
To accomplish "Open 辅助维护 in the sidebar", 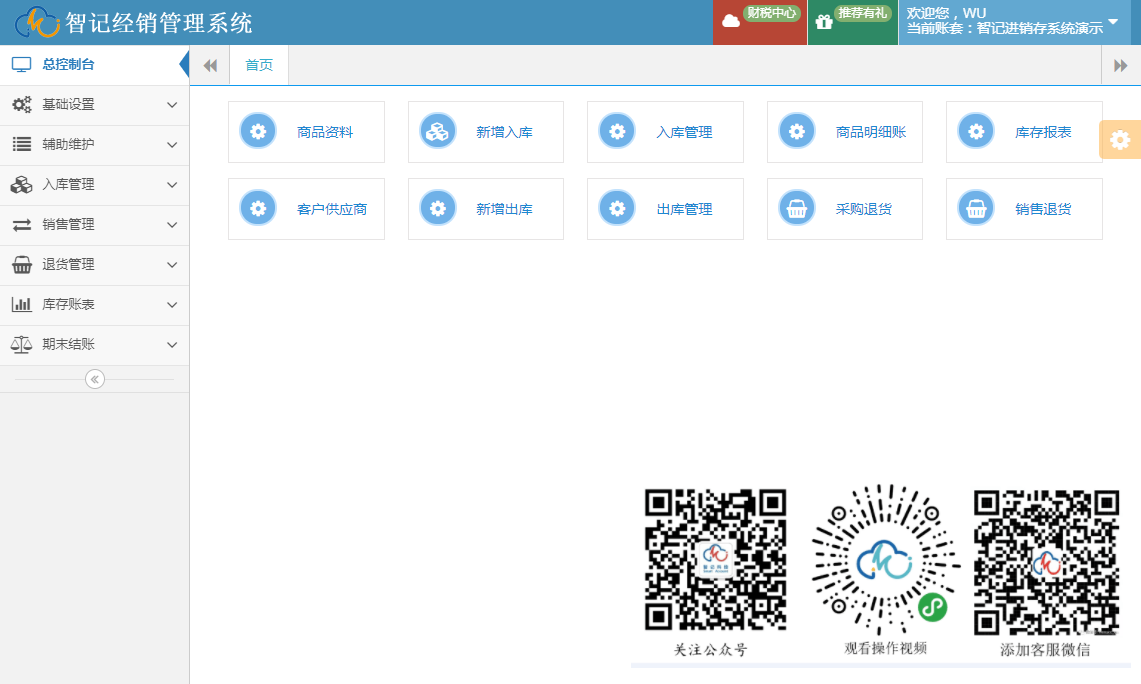I will [95, 145].
